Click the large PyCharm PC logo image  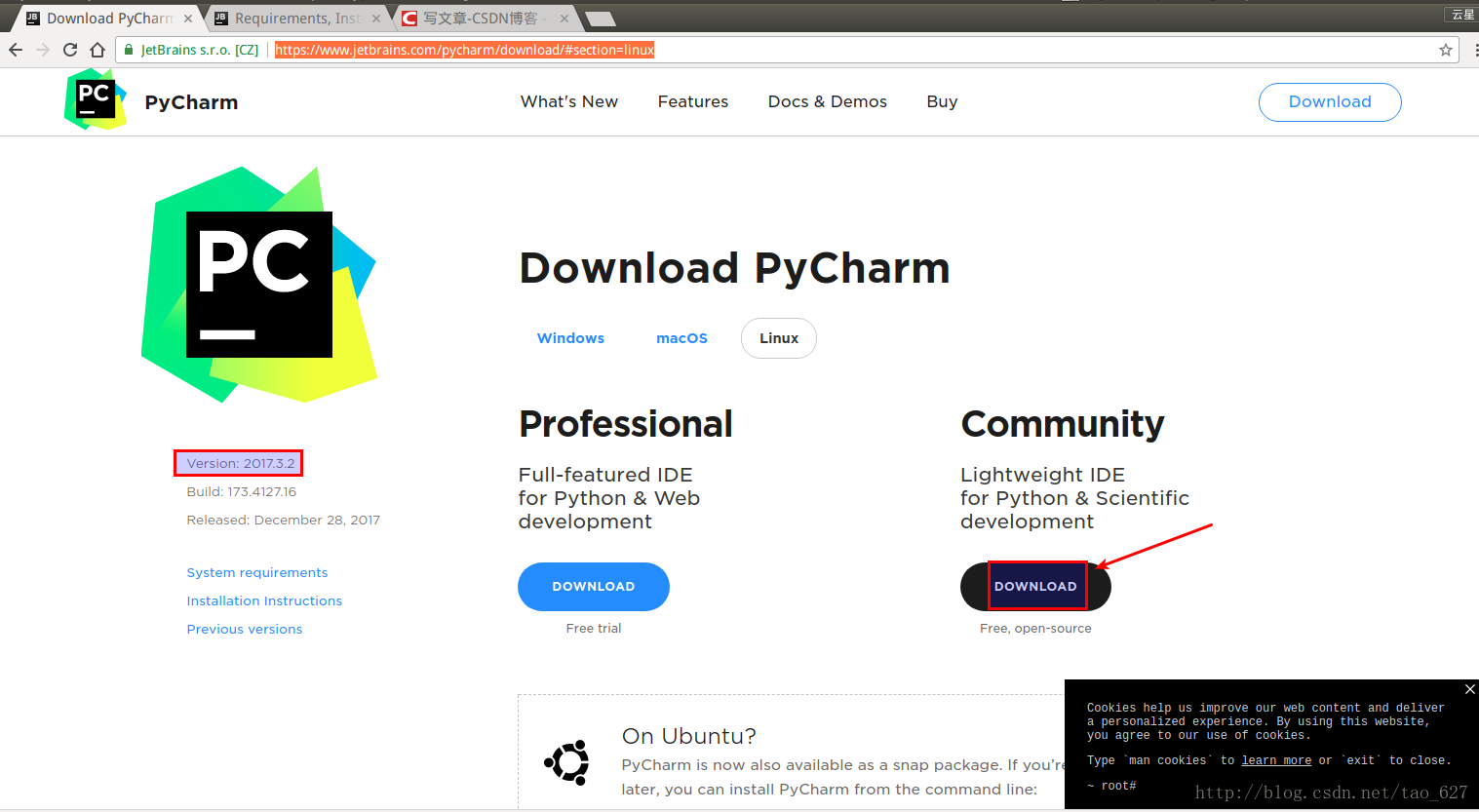pyautogui.click(x=259, y=285)
